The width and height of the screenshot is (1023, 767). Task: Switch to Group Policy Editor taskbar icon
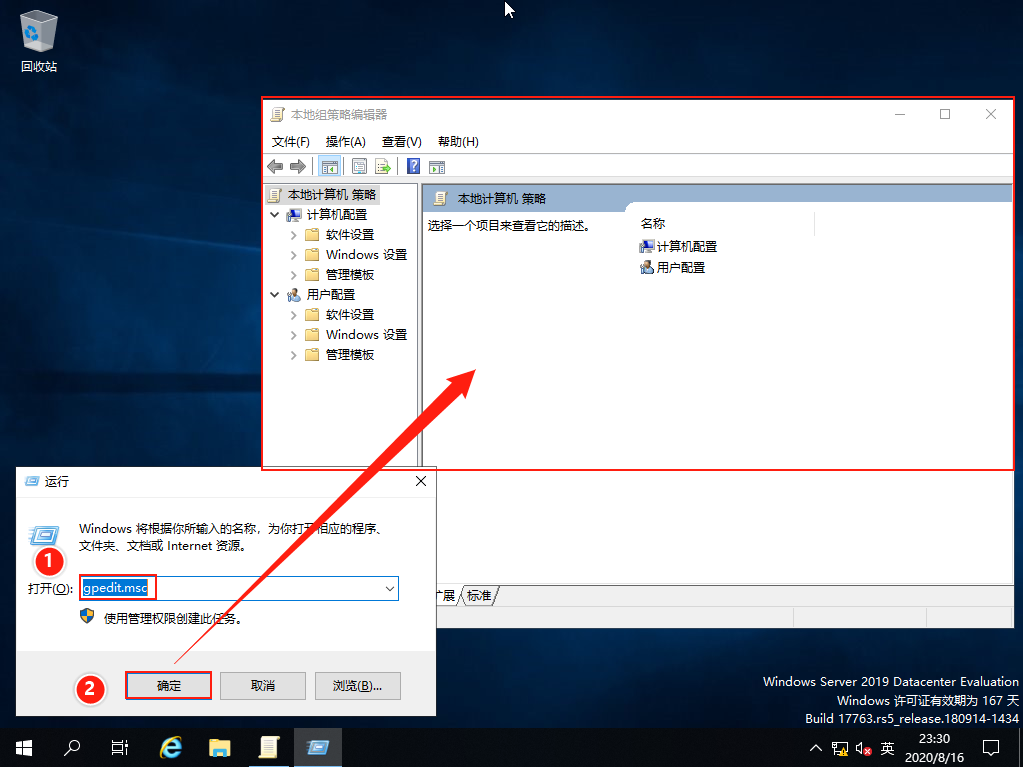click(269, 747)
